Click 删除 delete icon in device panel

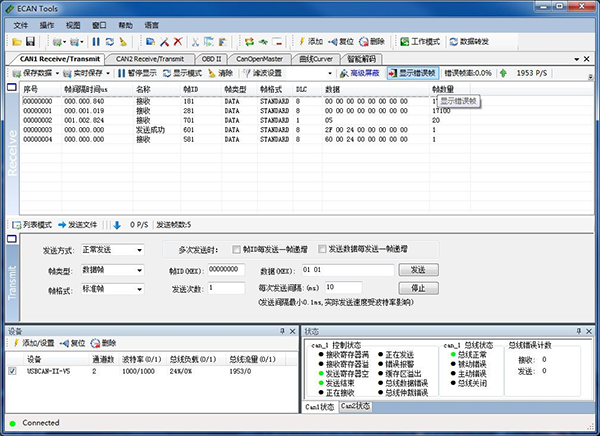pos(103,343)
